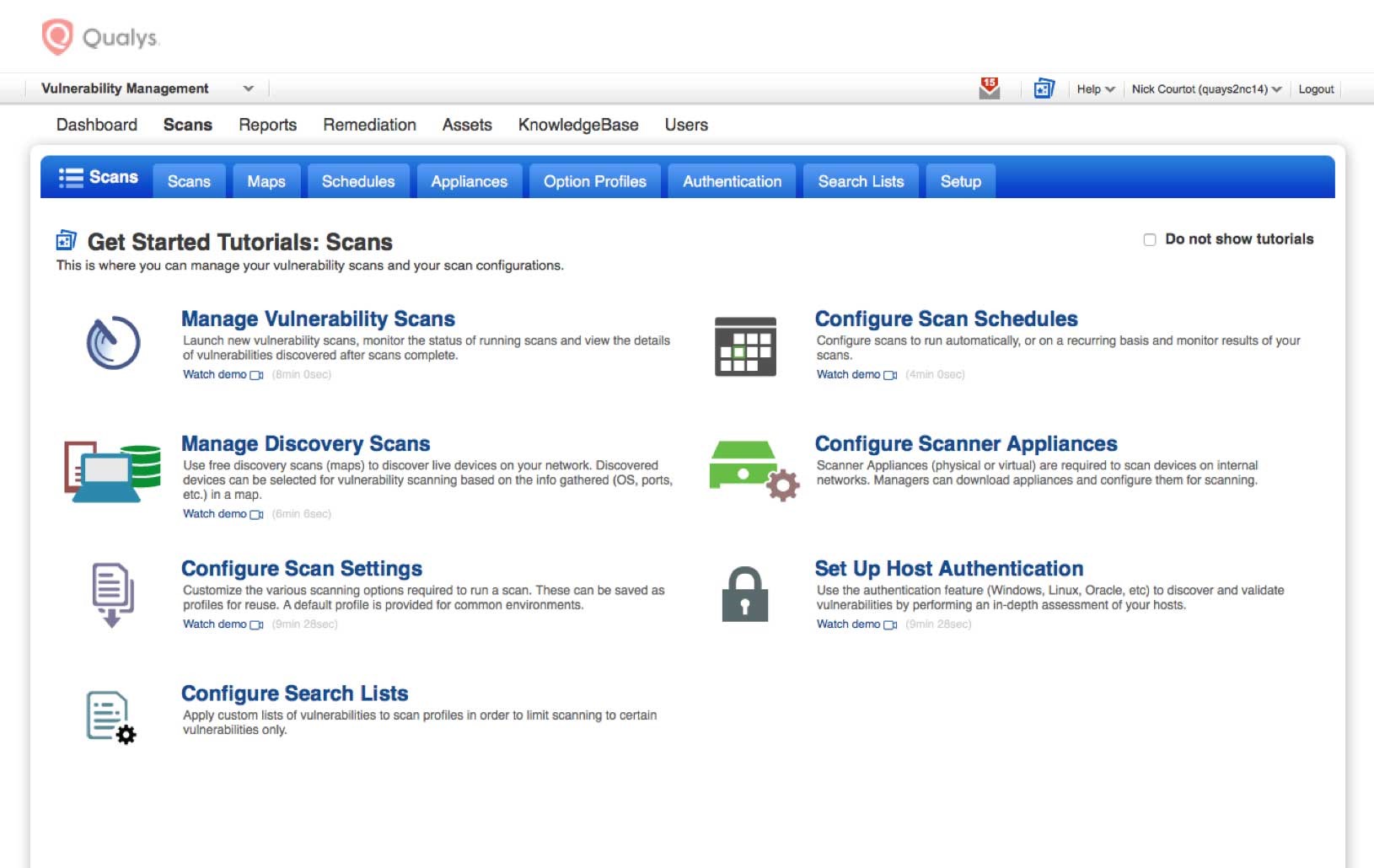Viewport: 1374px width, 868px height.
Task: Click the Configure Scan Schedules calendar icon
Action: pyautogui.click(x=745, y=346)
